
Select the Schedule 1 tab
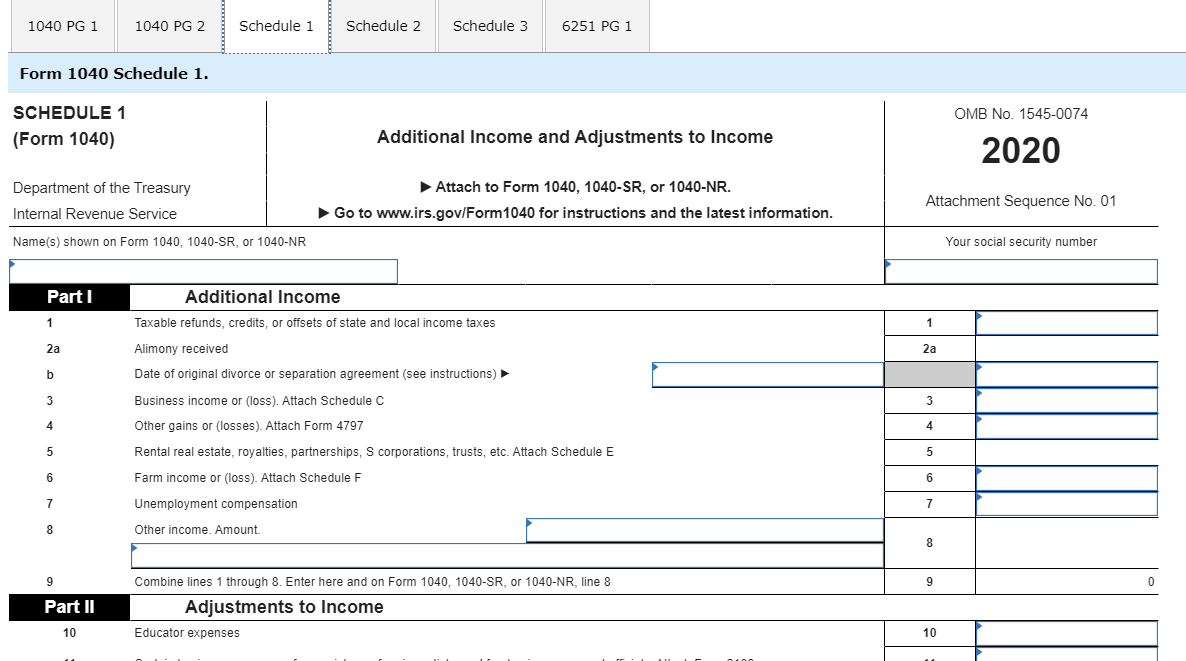pyautogui.click(x=276, y=26)
